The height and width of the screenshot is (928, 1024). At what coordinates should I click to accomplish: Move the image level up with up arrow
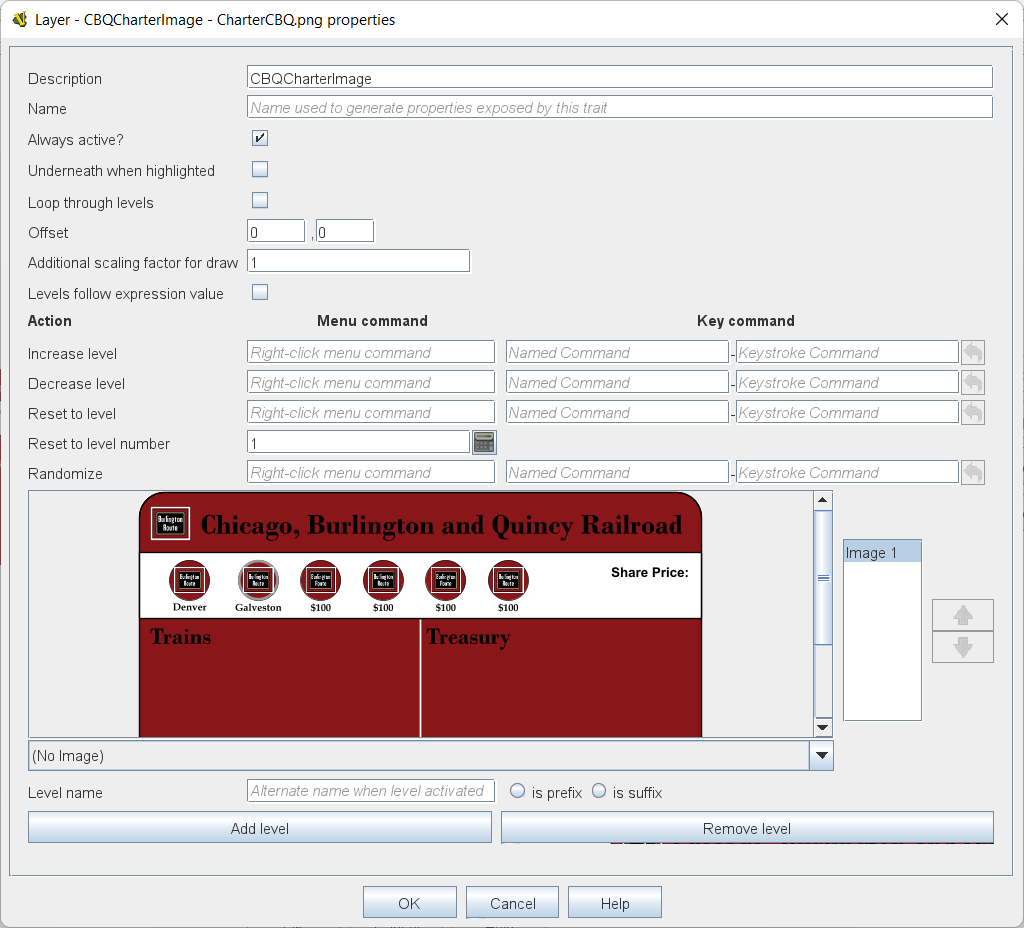tap(963, 615)
